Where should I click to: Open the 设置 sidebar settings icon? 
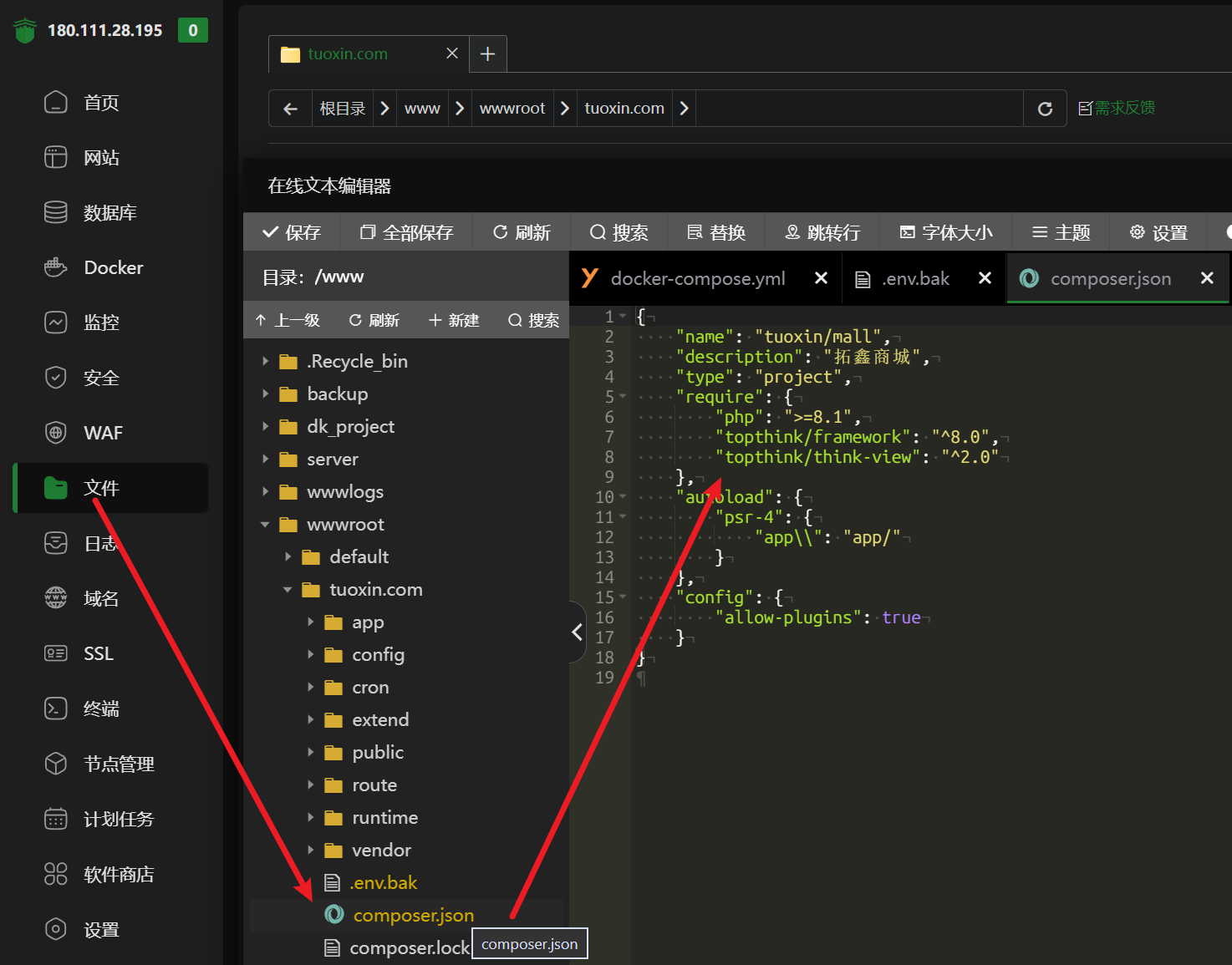pyautogui.click(x=56, y=929)
